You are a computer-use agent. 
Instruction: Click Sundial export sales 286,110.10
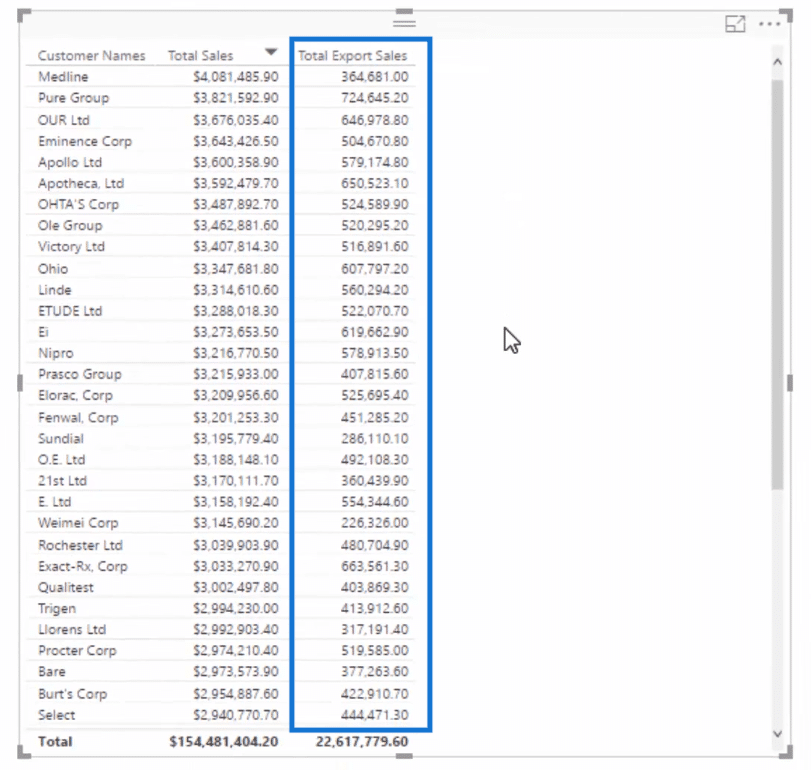tap(374, 439)
